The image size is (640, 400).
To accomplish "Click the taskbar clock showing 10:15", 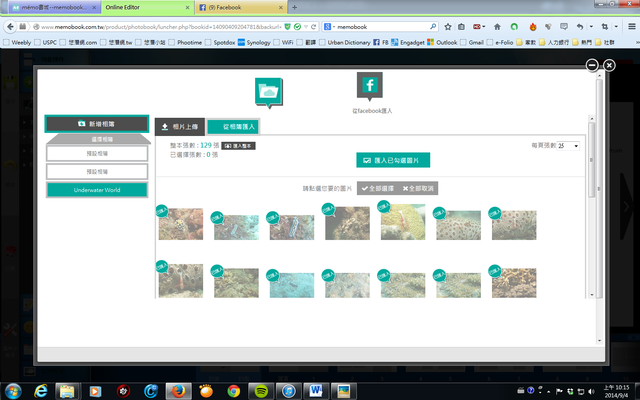I will click(616, 391).
